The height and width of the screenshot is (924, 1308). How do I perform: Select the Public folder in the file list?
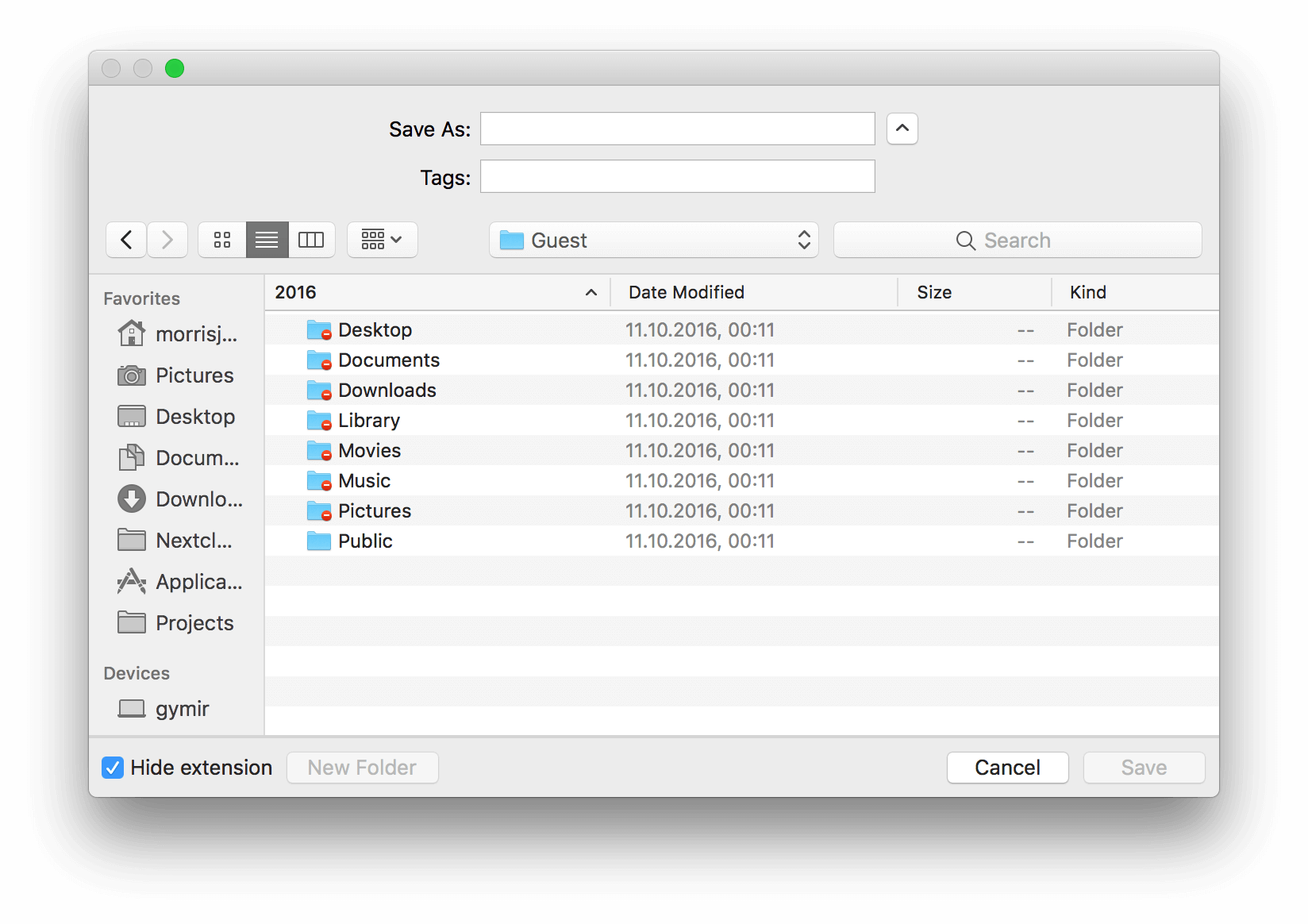tap(365, 541)
